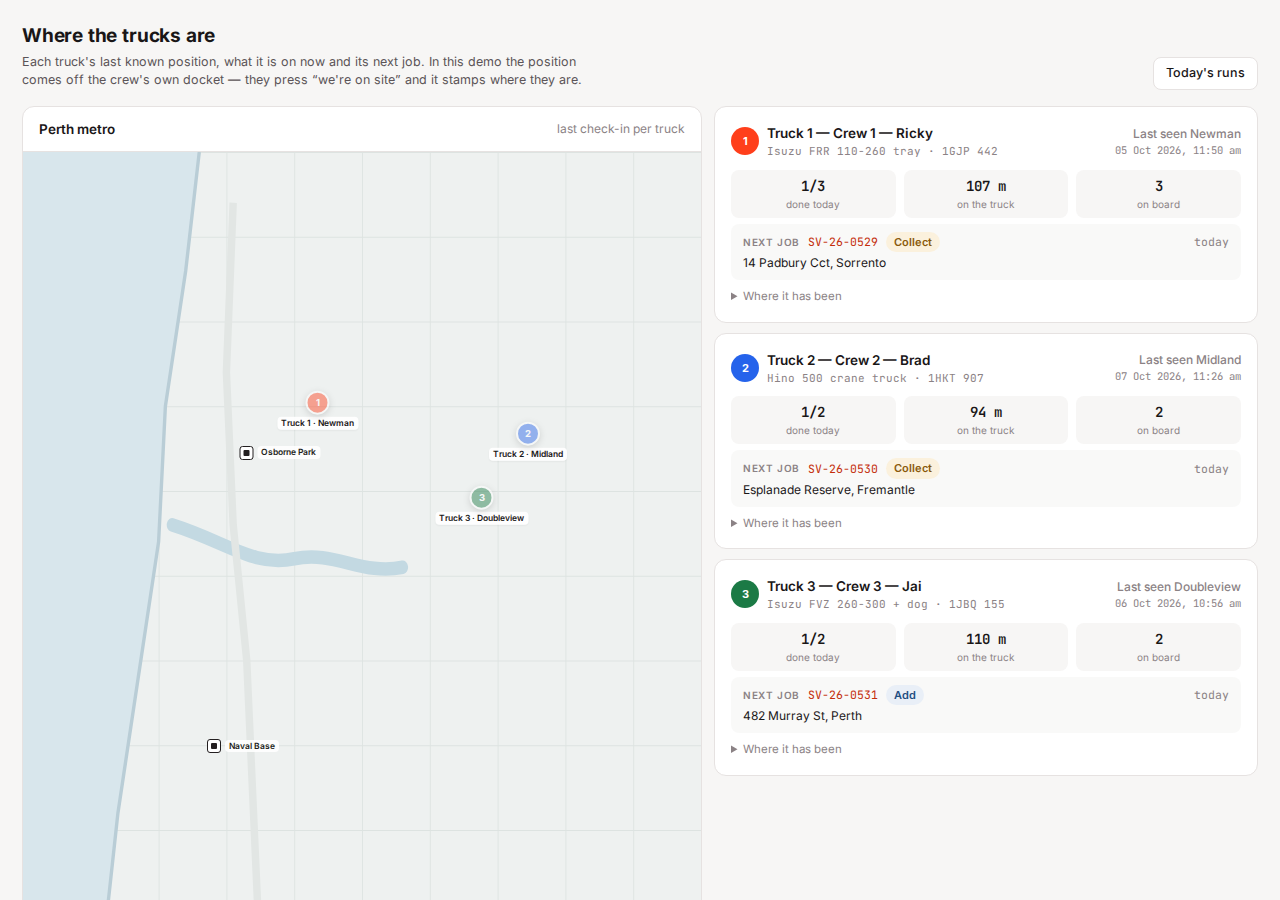Click 'Hino 500 crane truck · 1HKT 907' line
1280x900 pixels.
click(875, 378)
